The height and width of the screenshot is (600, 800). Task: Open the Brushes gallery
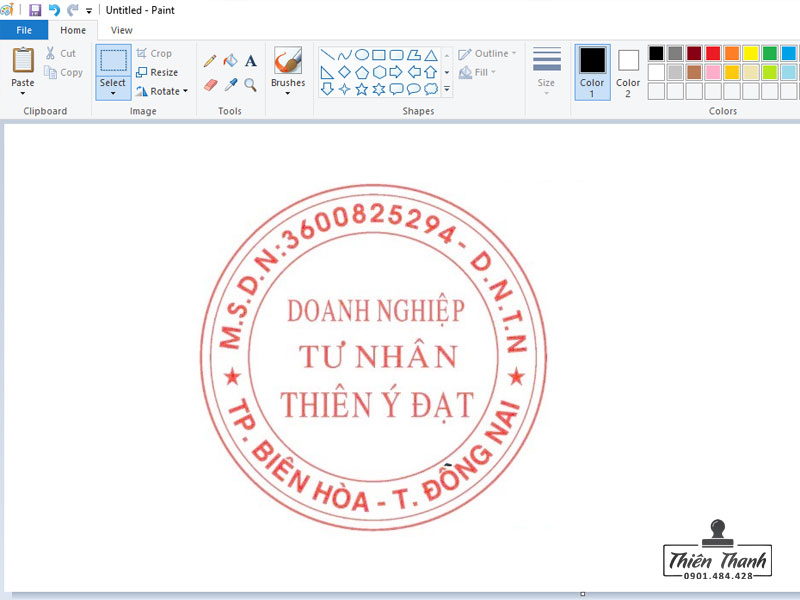pyautogui.click(x=288, y=72)
